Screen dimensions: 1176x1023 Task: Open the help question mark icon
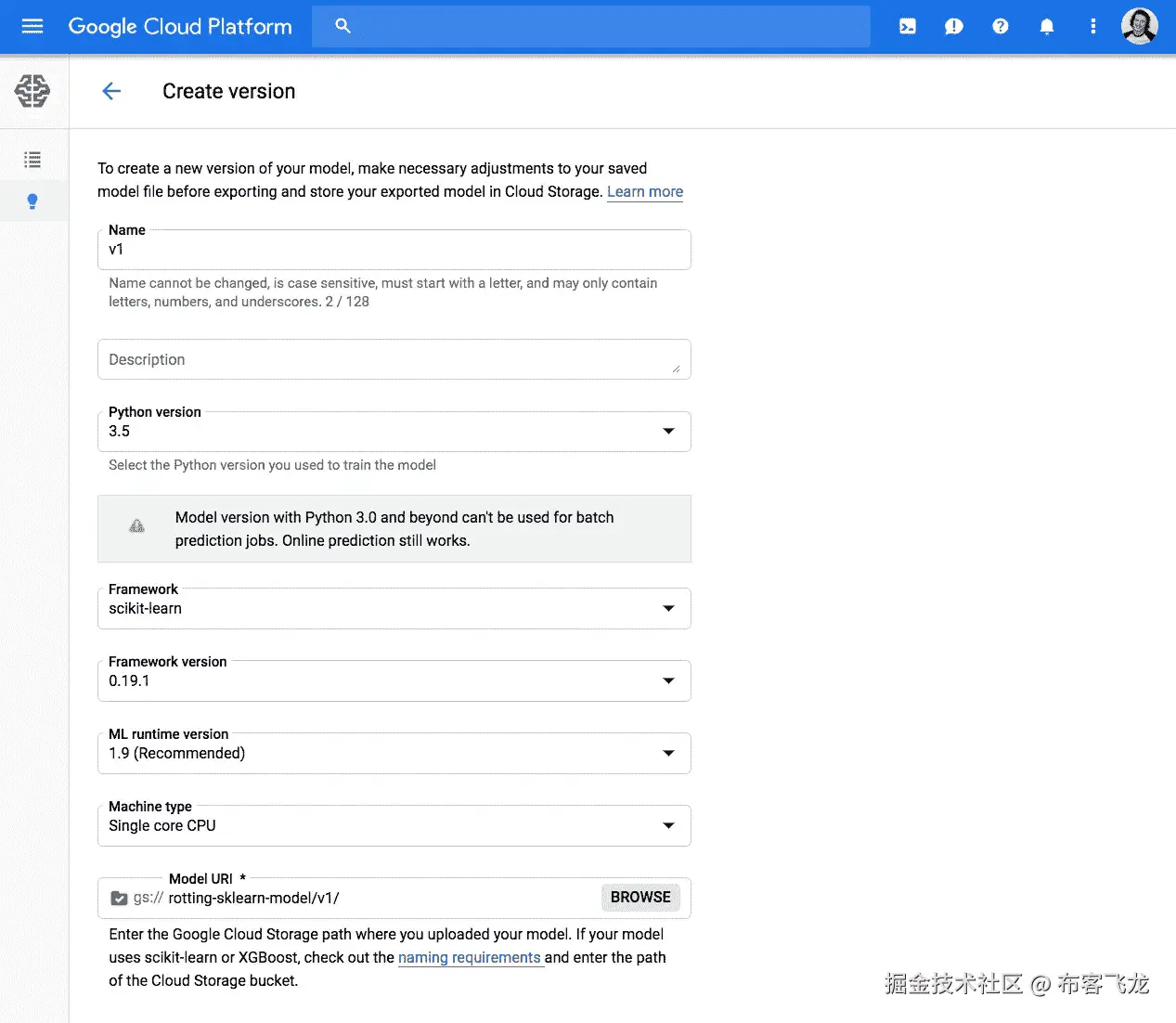point(1000,26)
